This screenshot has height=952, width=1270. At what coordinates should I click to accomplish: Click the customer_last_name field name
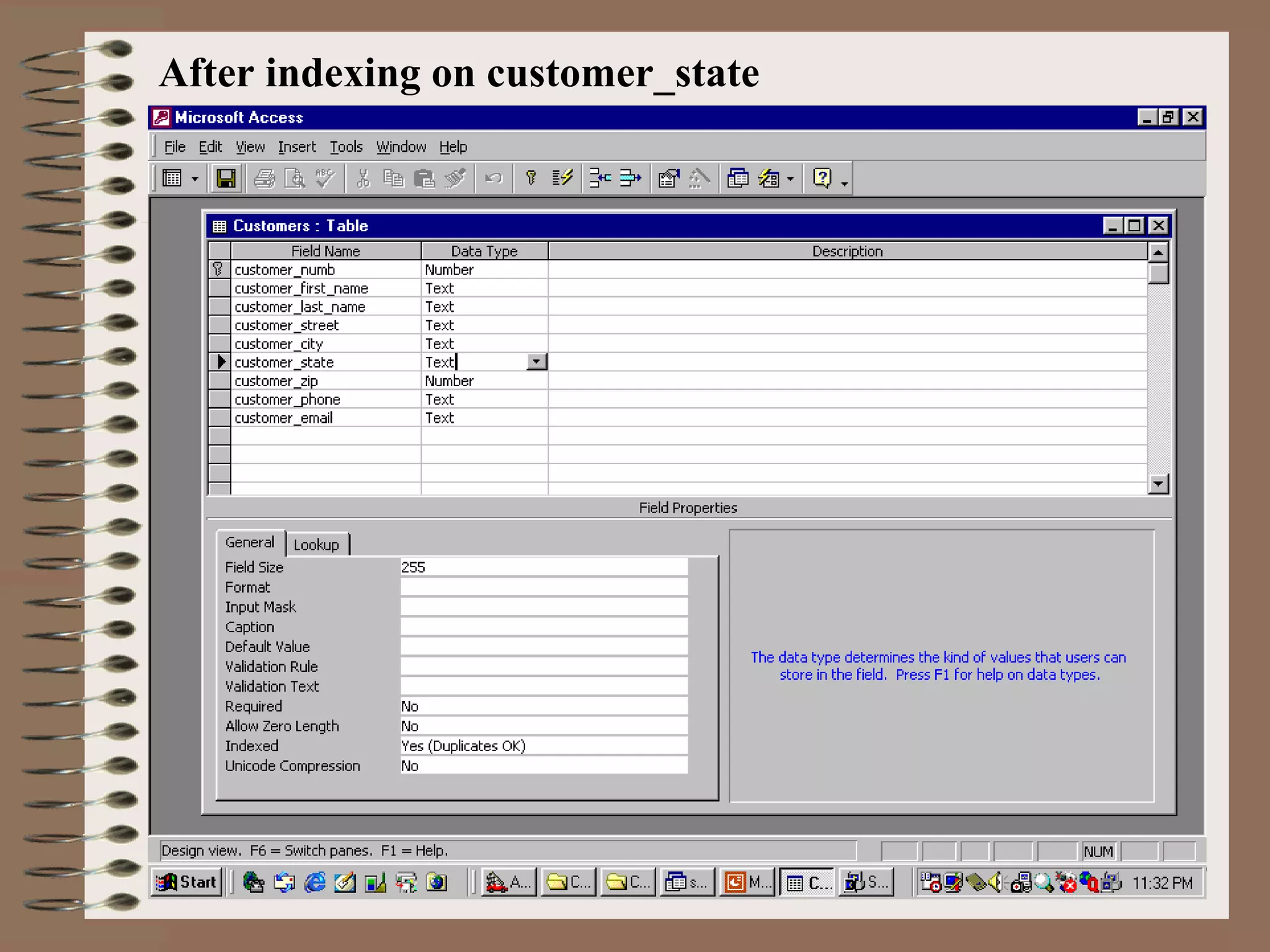point(300,307)
